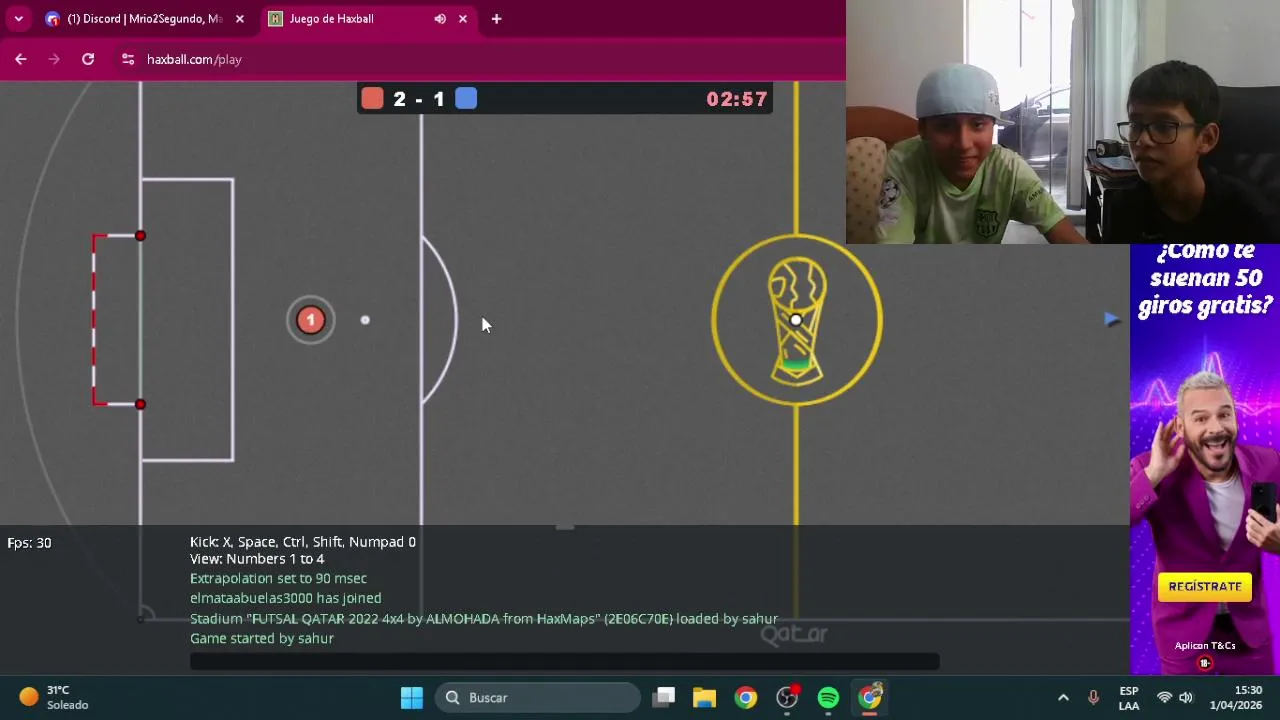Open Spotify from the taskbar

tap(828, 698)
